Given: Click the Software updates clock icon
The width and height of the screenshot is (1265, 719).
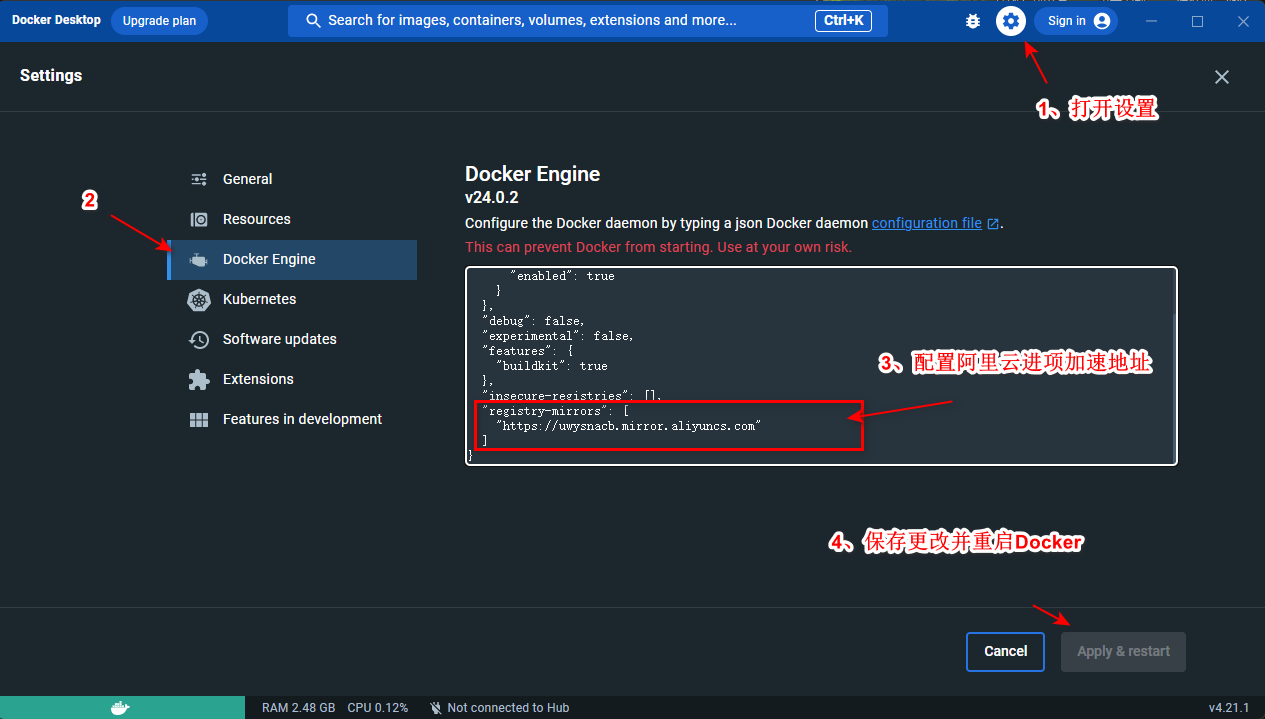Looking at the screenshot, I should coord(199,339).
